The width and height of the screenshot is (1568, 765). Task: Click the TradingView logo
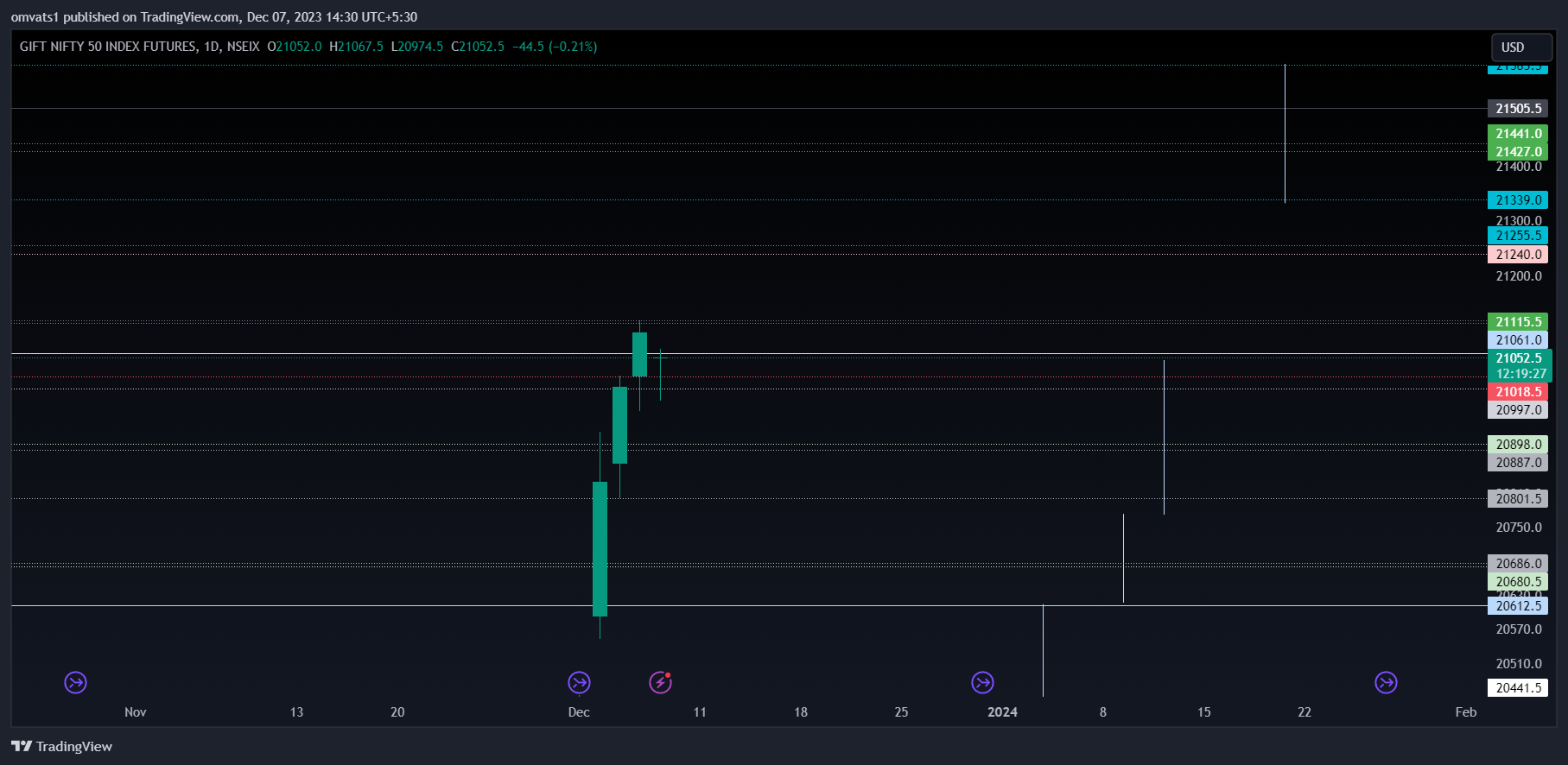pos(61,746)
